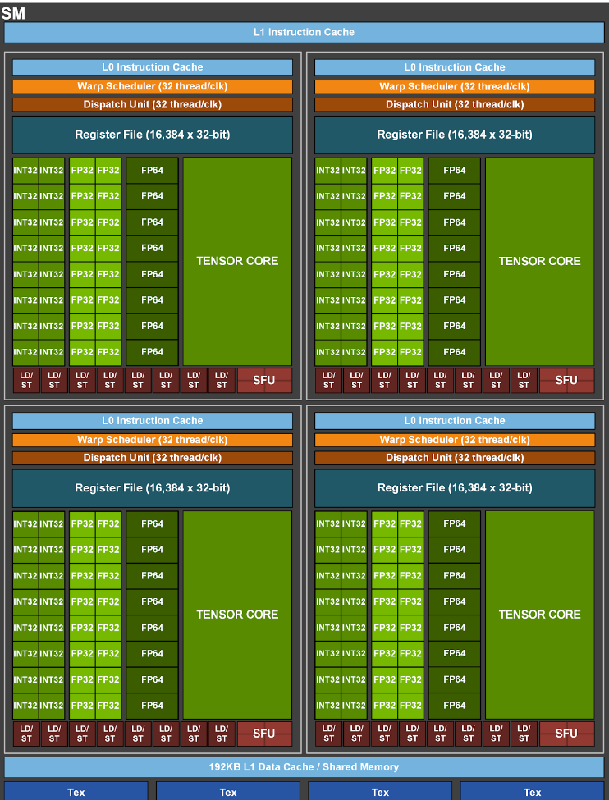The image size is (609, 800).
Task: Pick the Dispatch Unit in the top-right partition
Action: point(454,105)
